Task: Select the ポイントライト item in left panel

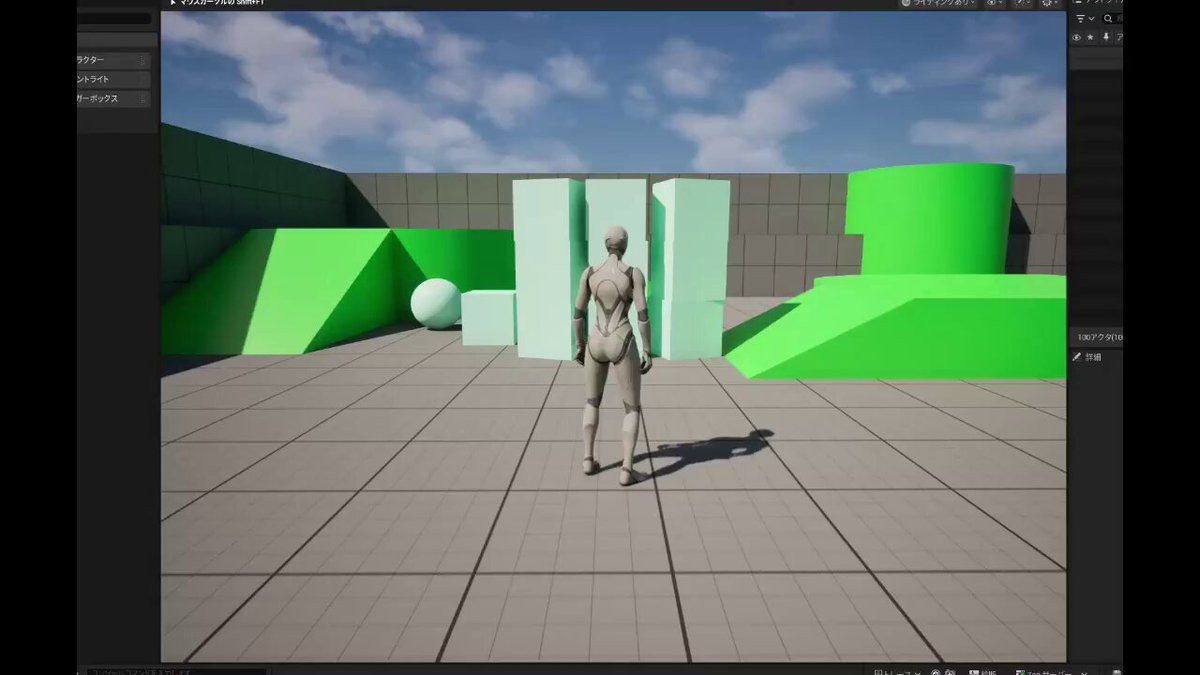Action: pos(114,79)
